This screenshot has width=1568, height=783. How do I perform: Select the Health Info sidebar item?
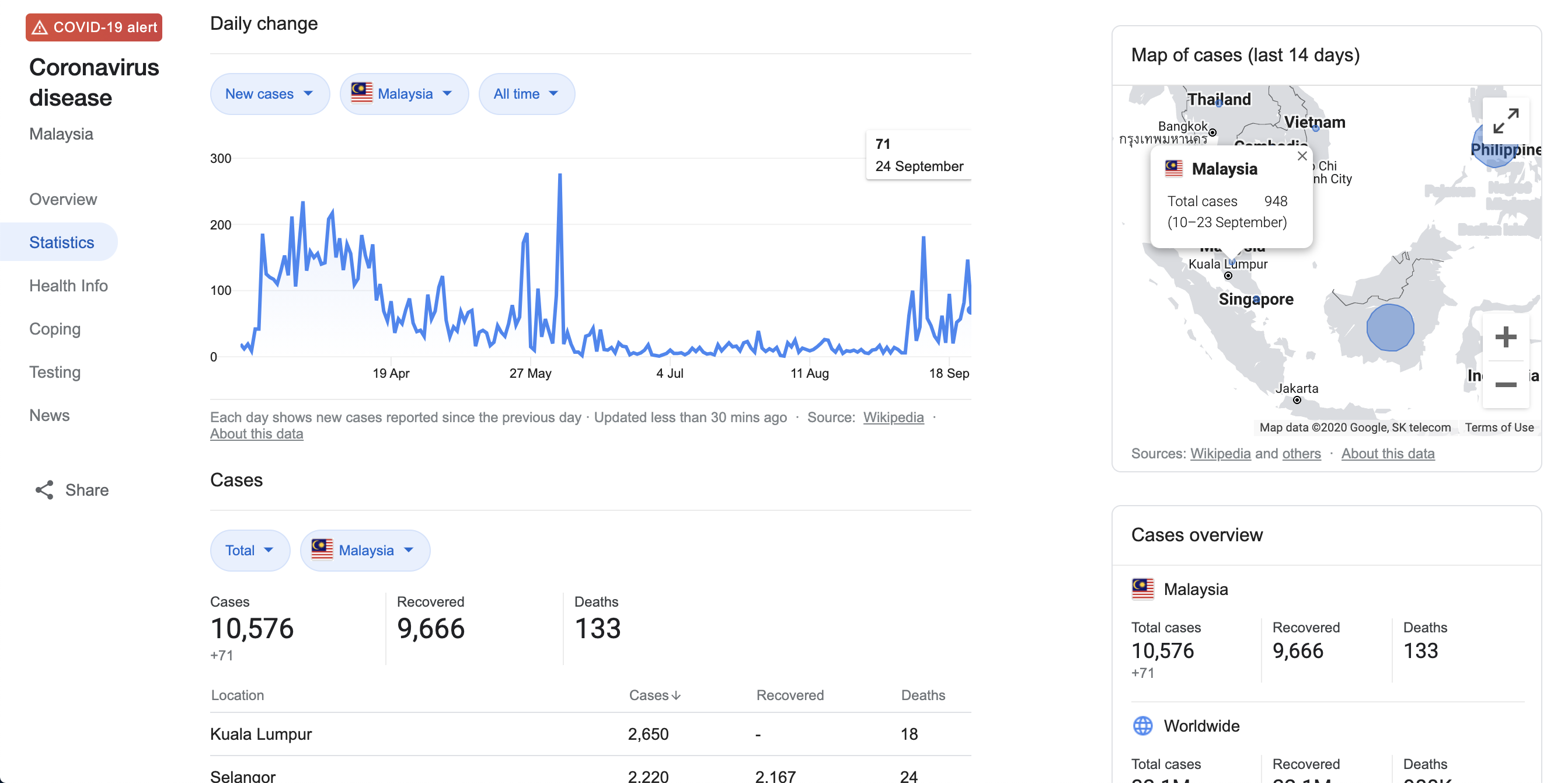(x=68, y=286)
